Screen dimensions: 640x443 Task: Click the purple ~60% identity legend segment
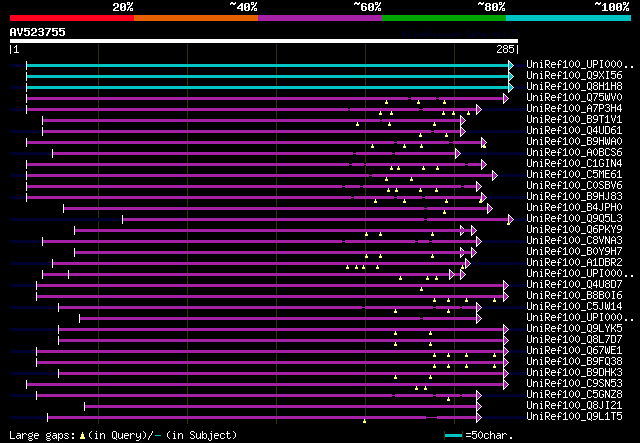tap(320, 18)
